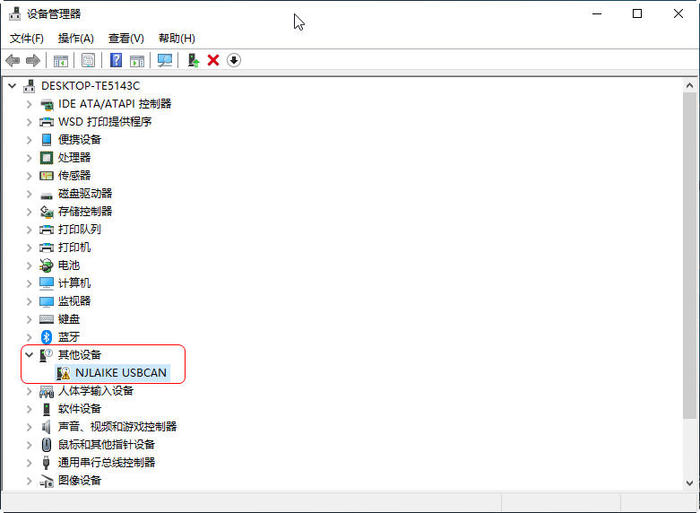Screen dimensions: 700x513
Task: Open the 帮助(H) menu
Action: click(x=176, y=38)
